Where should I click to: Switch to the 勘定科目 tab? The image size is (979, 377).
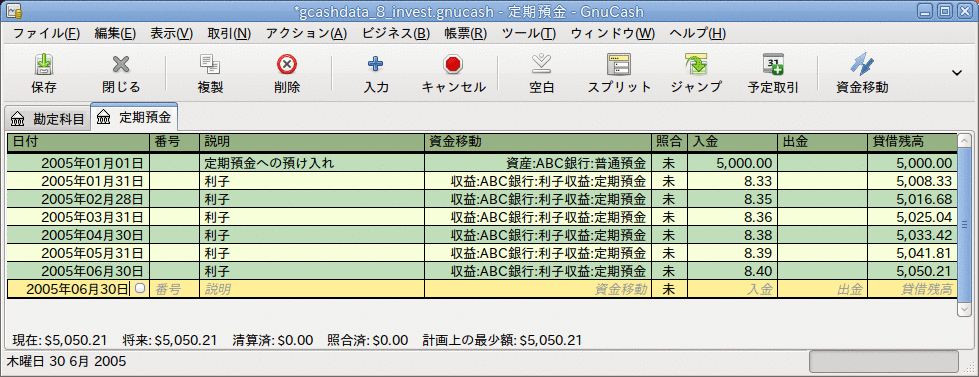tap(47, 118)
